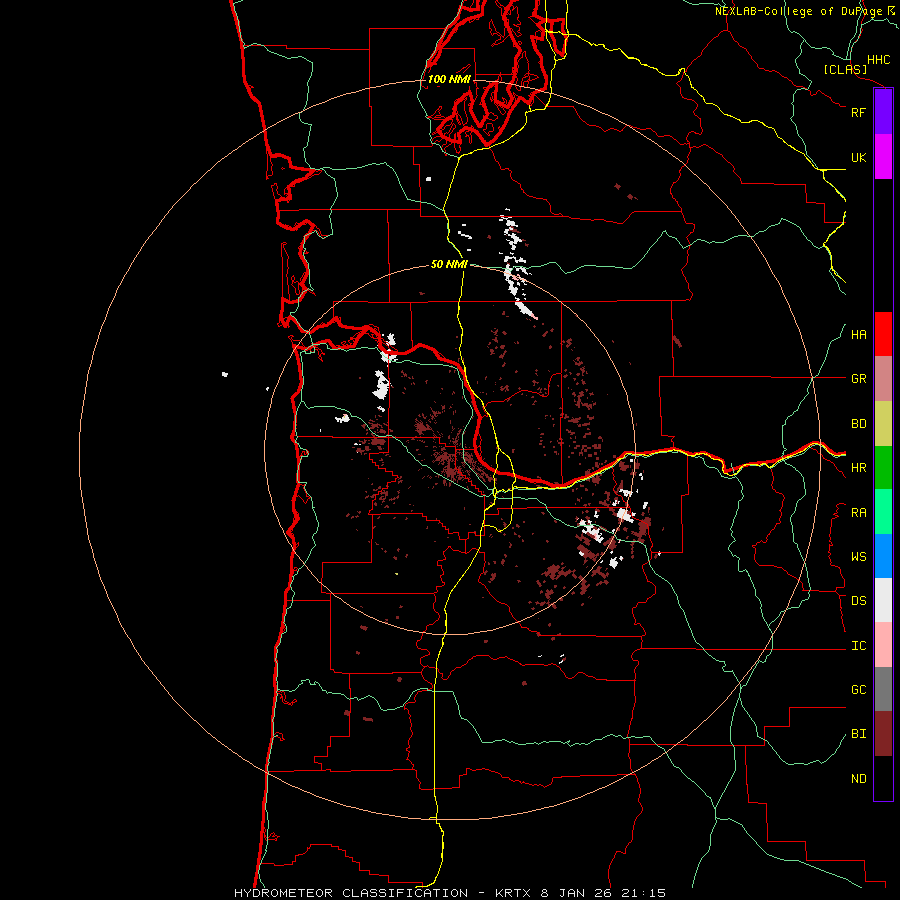Click the 100 NMI range ring label
This screenshot has height=900, width=900.
point(449,79)
